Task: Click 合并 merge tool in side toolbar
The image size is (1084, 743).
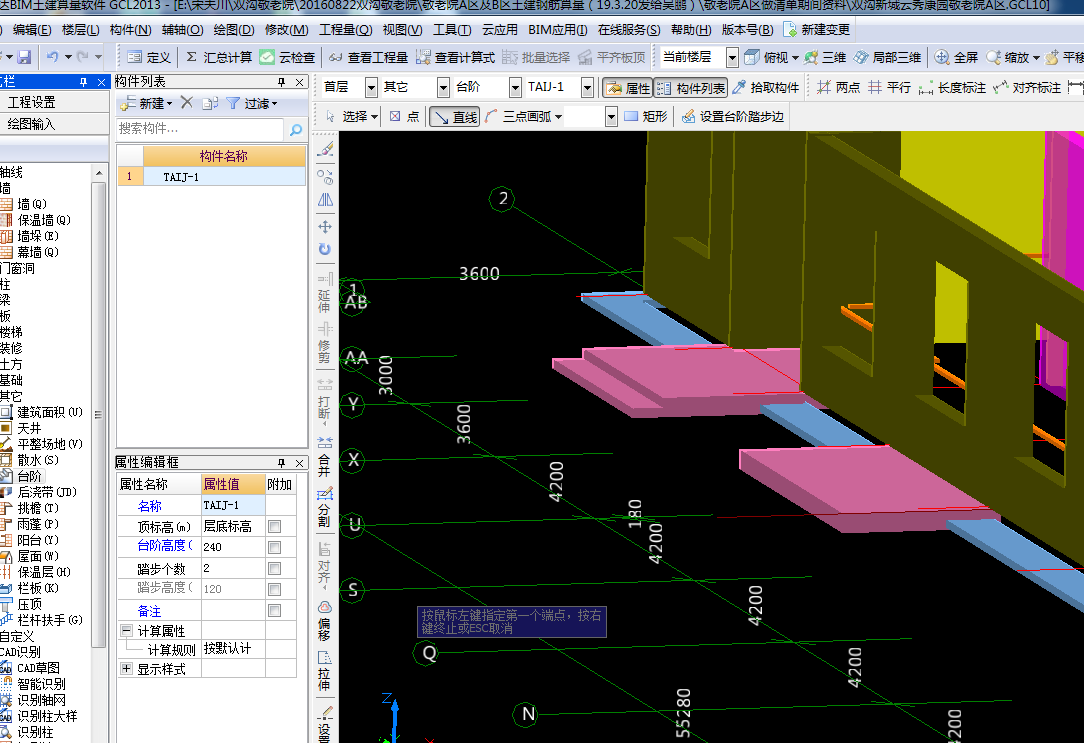Action: [324, 458]
